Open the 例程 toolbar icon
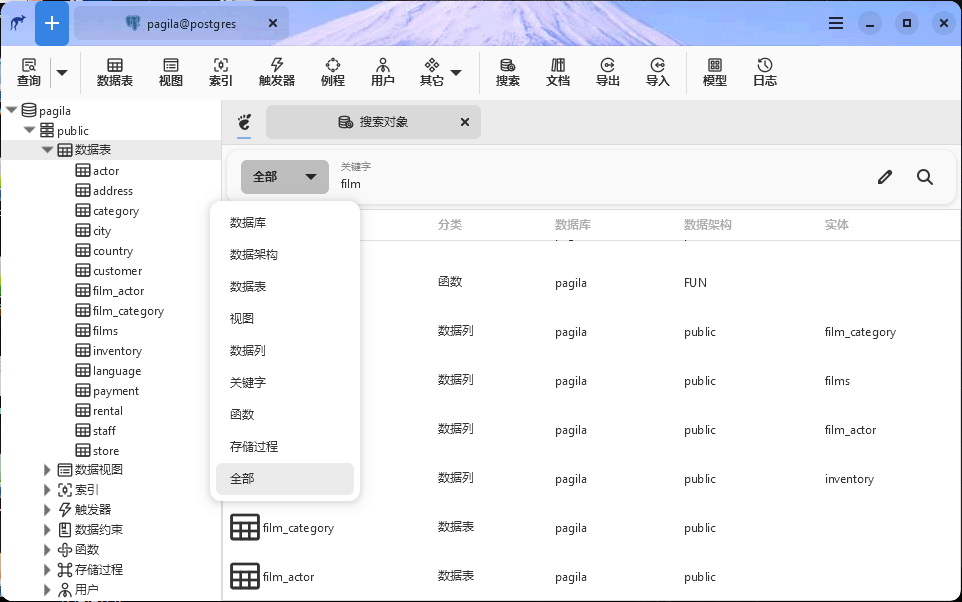This screenshot has width=962, height=602. click(332, 72)
